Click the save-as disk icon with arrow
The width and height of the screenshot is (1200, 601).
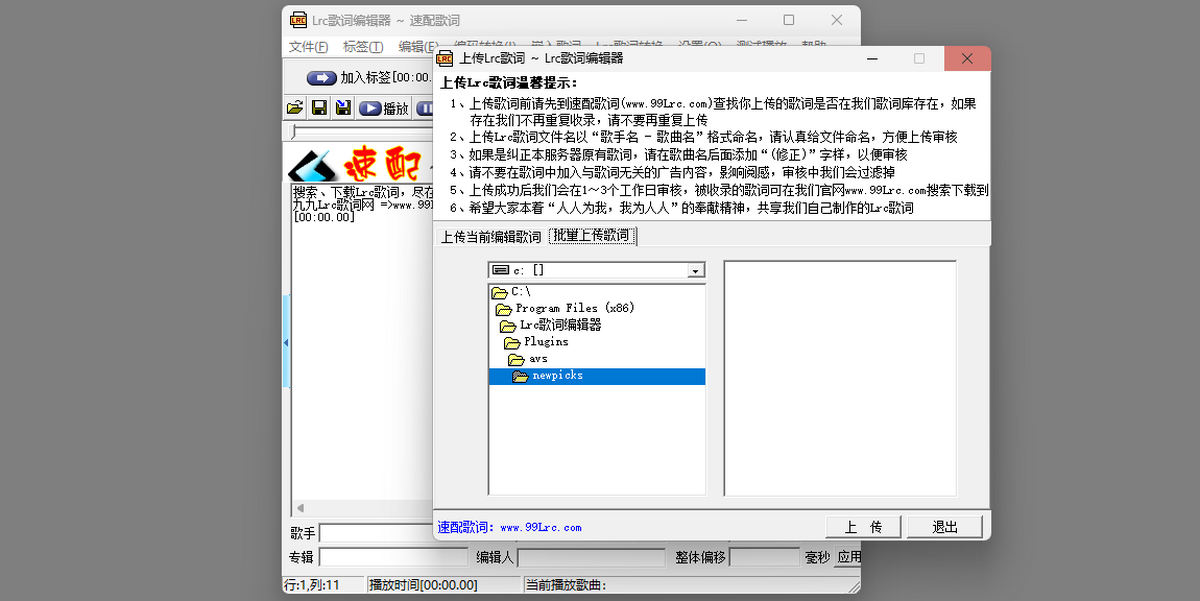[x=343, y=108]
